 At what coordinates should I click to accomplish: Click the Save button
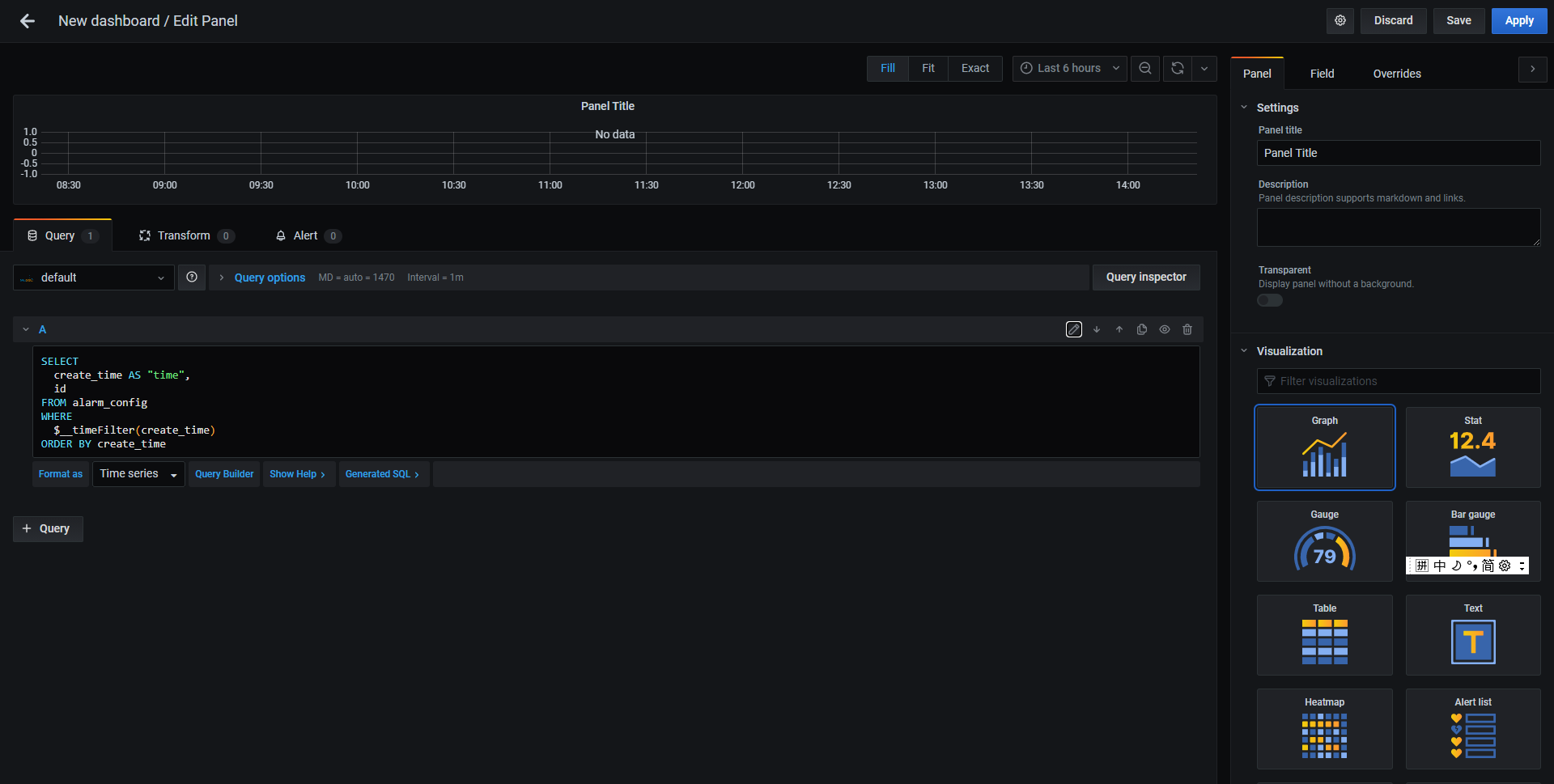click(1459, 21)
